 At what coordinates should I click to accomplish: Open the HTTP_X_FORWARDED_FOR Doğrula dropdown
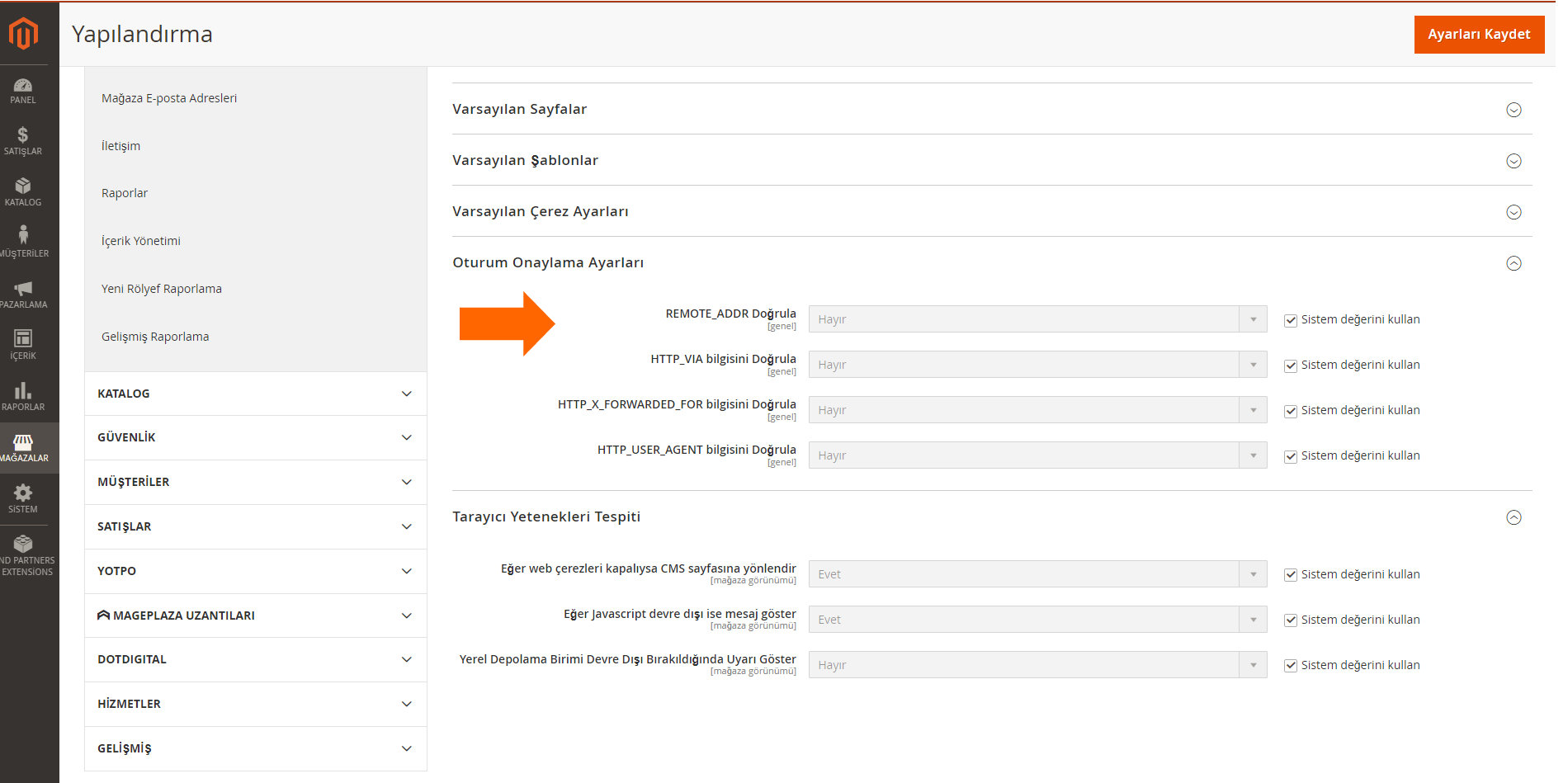pyautogui.click(x=1037, y=410)
